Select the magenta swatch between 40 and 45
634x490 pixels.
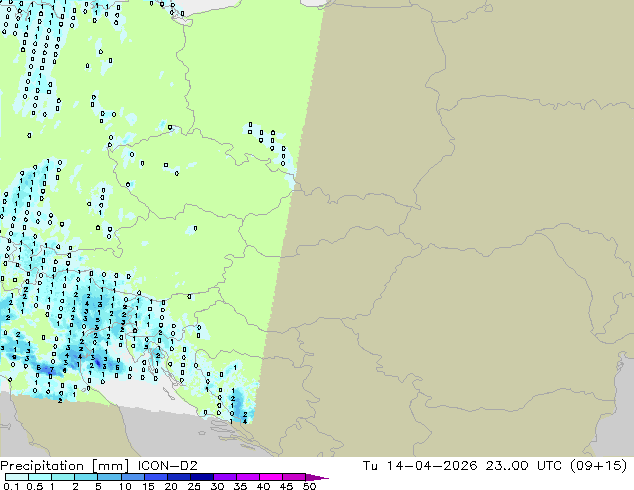[271, 477]
